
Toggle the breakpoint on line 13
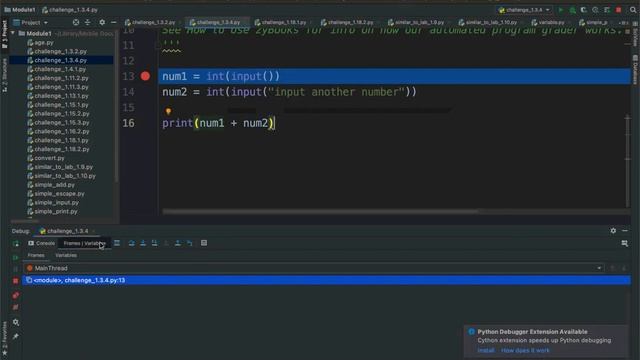[x=145, y=76]
